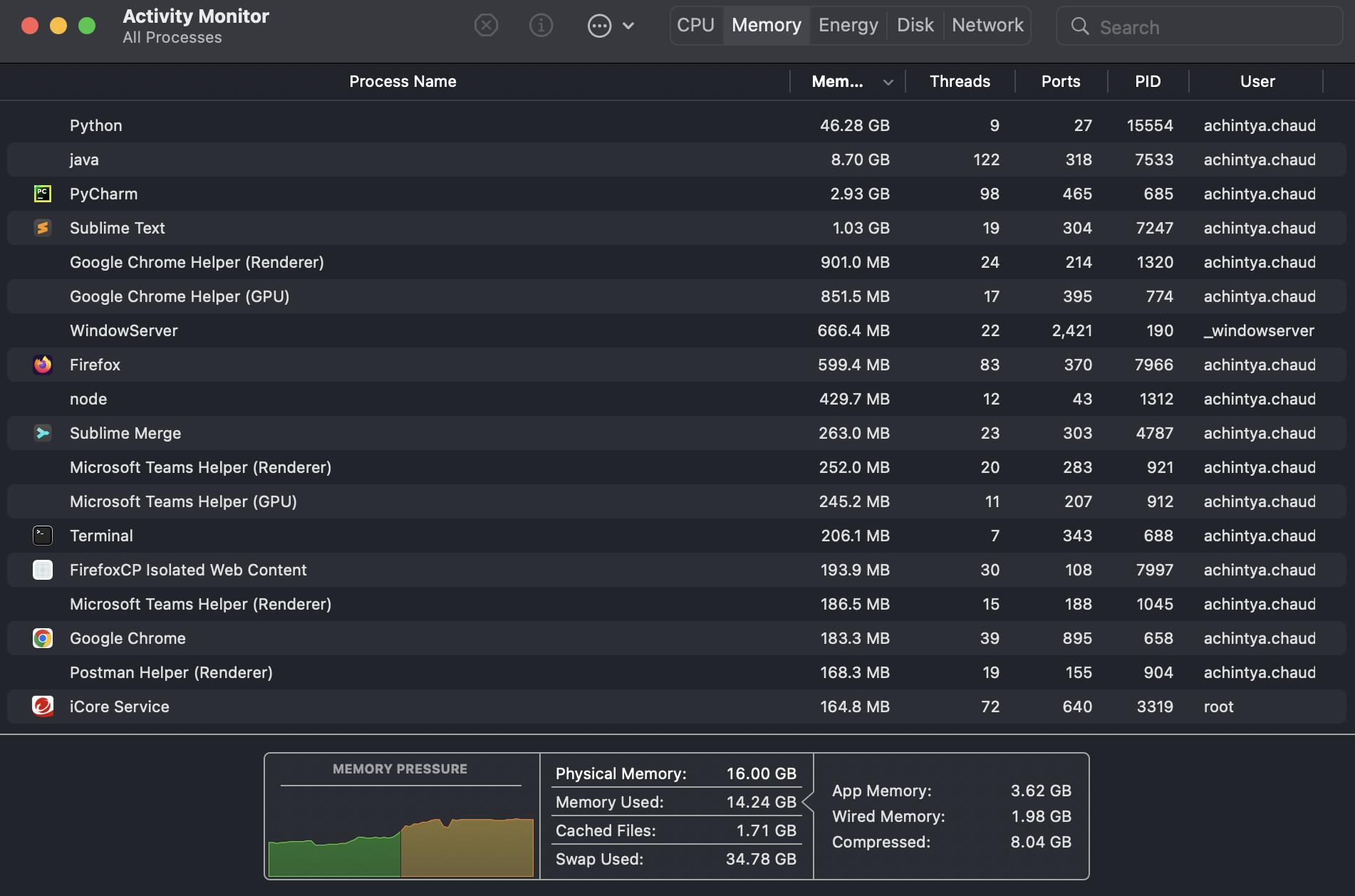The width and height of the screenshot is (1355, 896).
Task: Switch to the Energy tab
Action: point(848,25)
